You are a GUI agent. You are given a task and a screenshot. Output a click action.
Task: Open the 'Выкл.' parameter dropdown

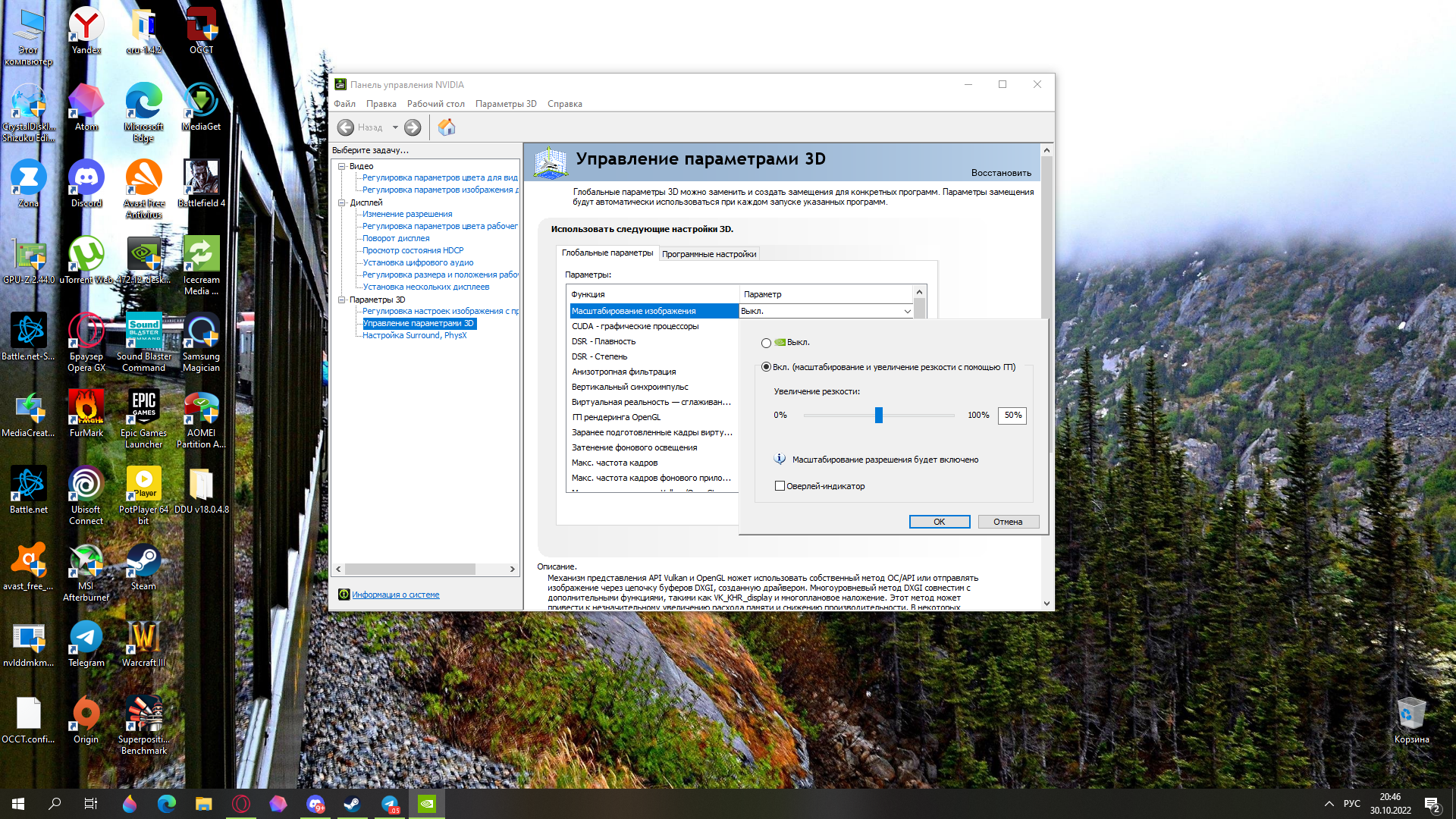click(x=907, y=311)
